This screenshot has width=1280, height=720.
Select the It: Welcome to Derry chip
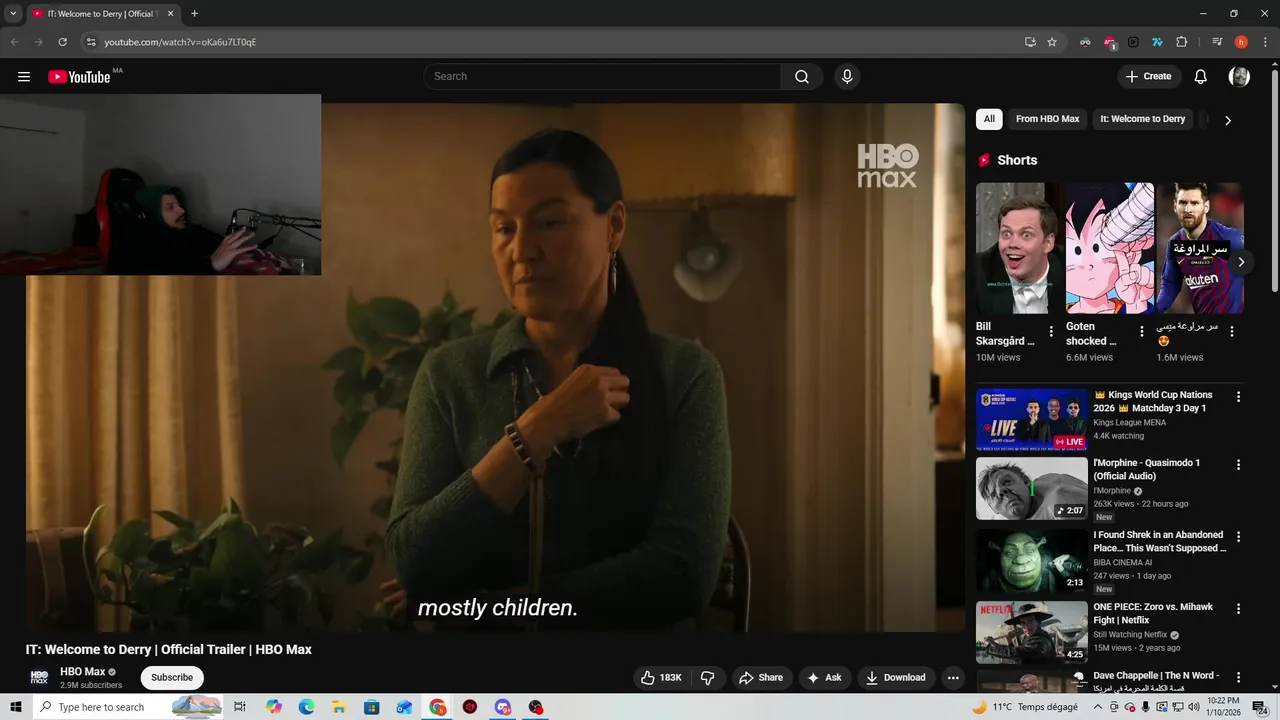[x=1143, y=119]
